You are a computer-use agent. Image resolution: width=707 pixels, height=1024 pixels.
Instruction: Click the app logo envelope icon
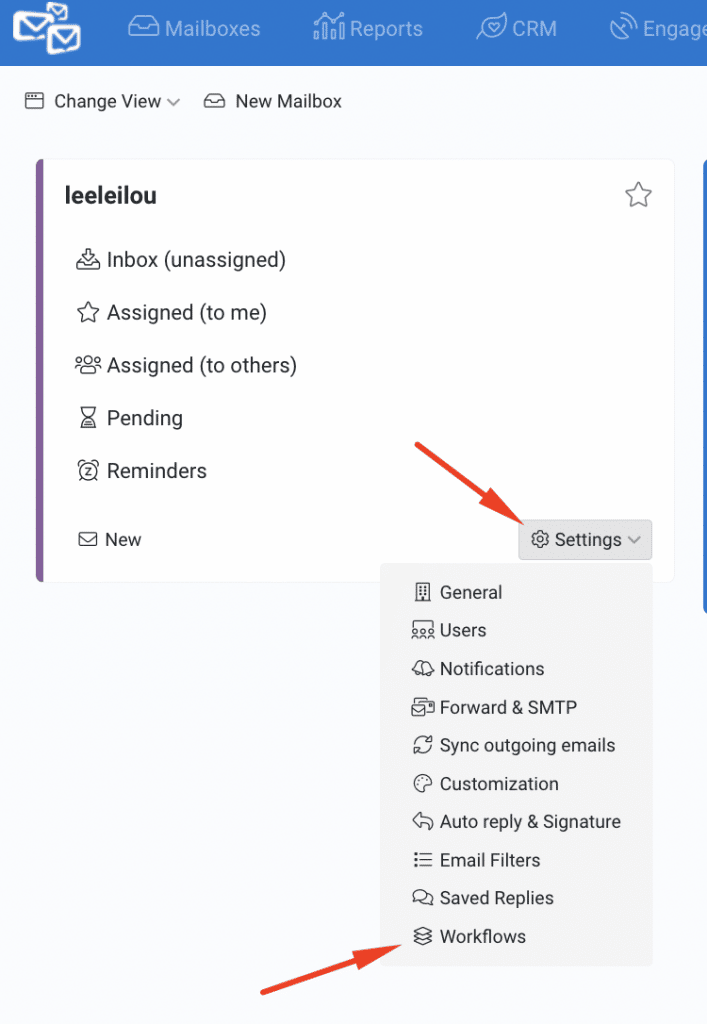pyautogui.click(x=48, y=28)
